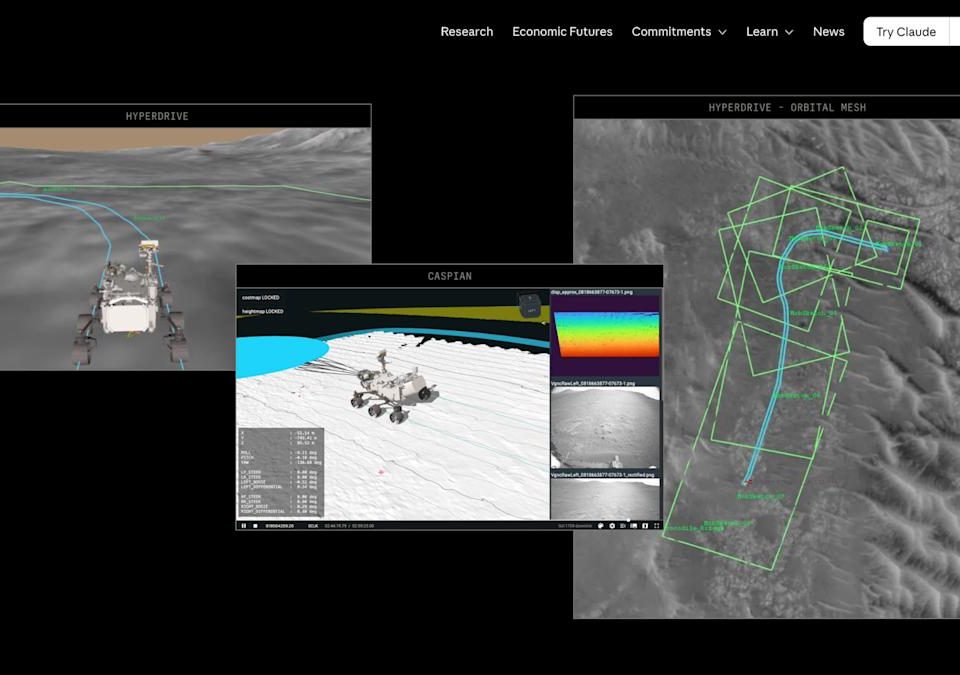Toggle pause on the CASPIAN playback
Screen dimensions: 960x675
tap(244, 524)
